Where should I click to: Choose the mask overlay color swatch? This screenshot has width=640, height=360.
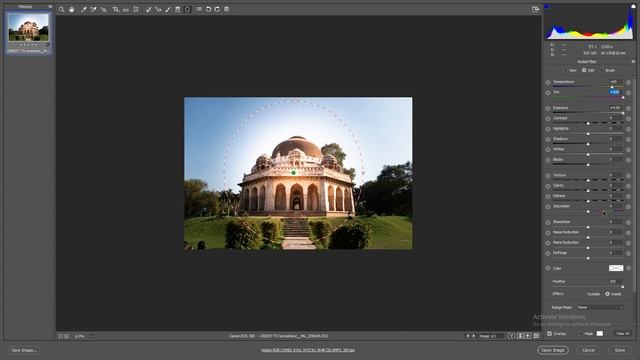click(600, 333)
